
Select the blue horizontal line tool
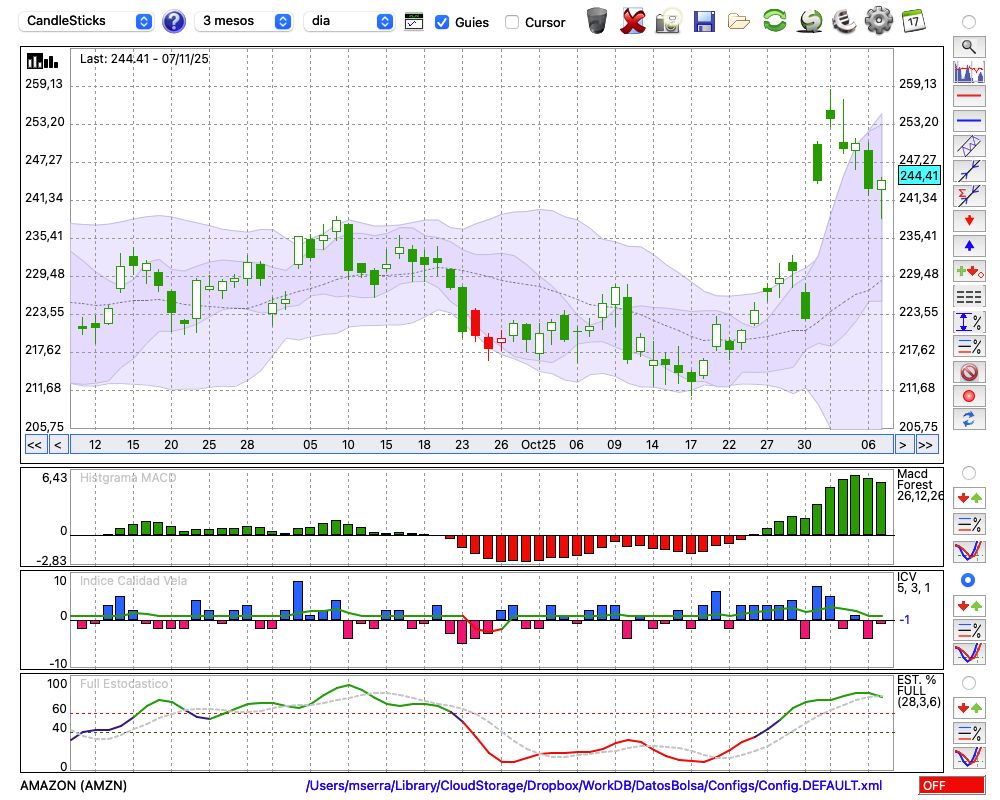[x=968, y=121]
